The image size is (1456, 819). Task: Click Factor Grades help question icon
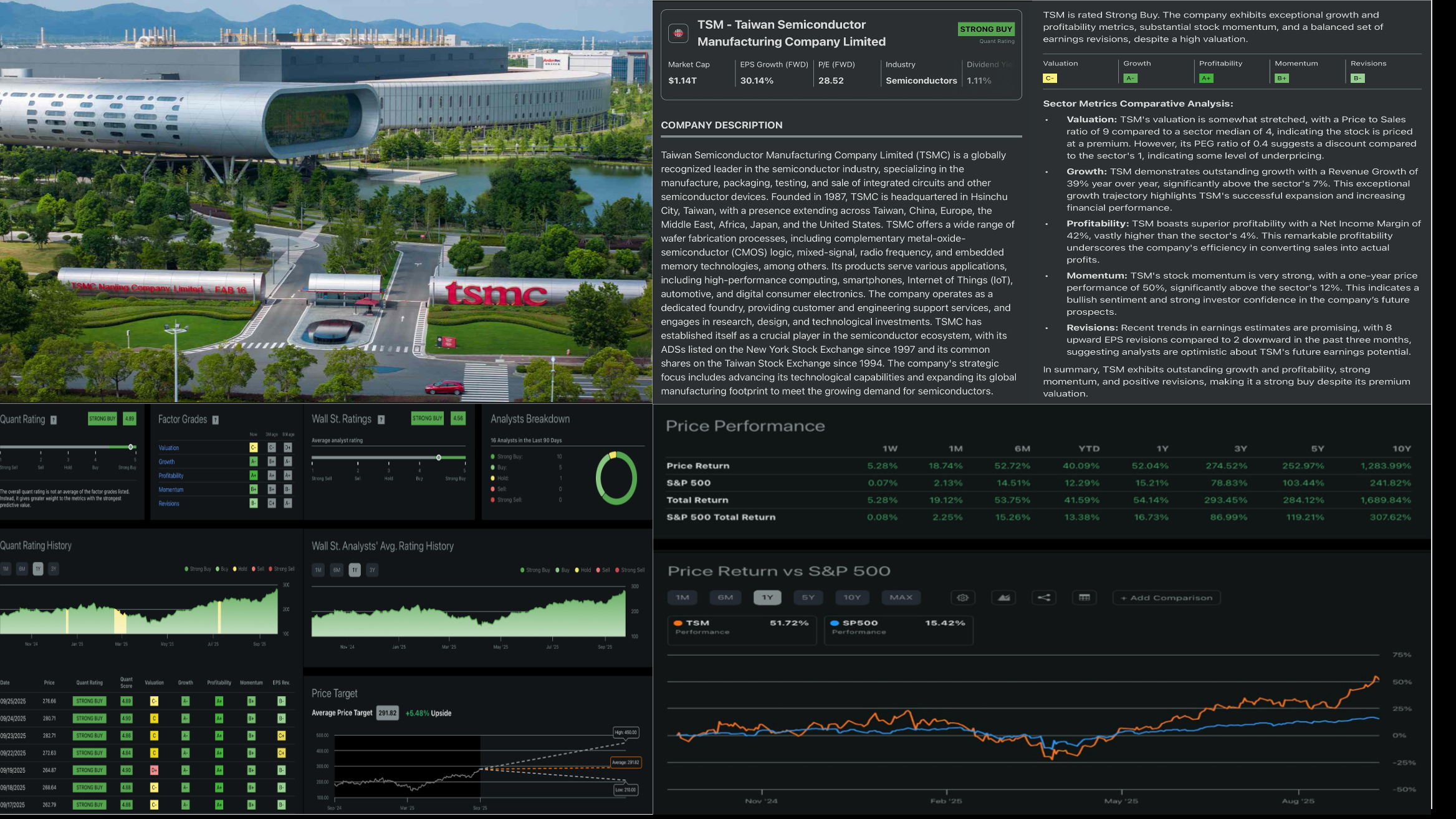pos(216,420)
